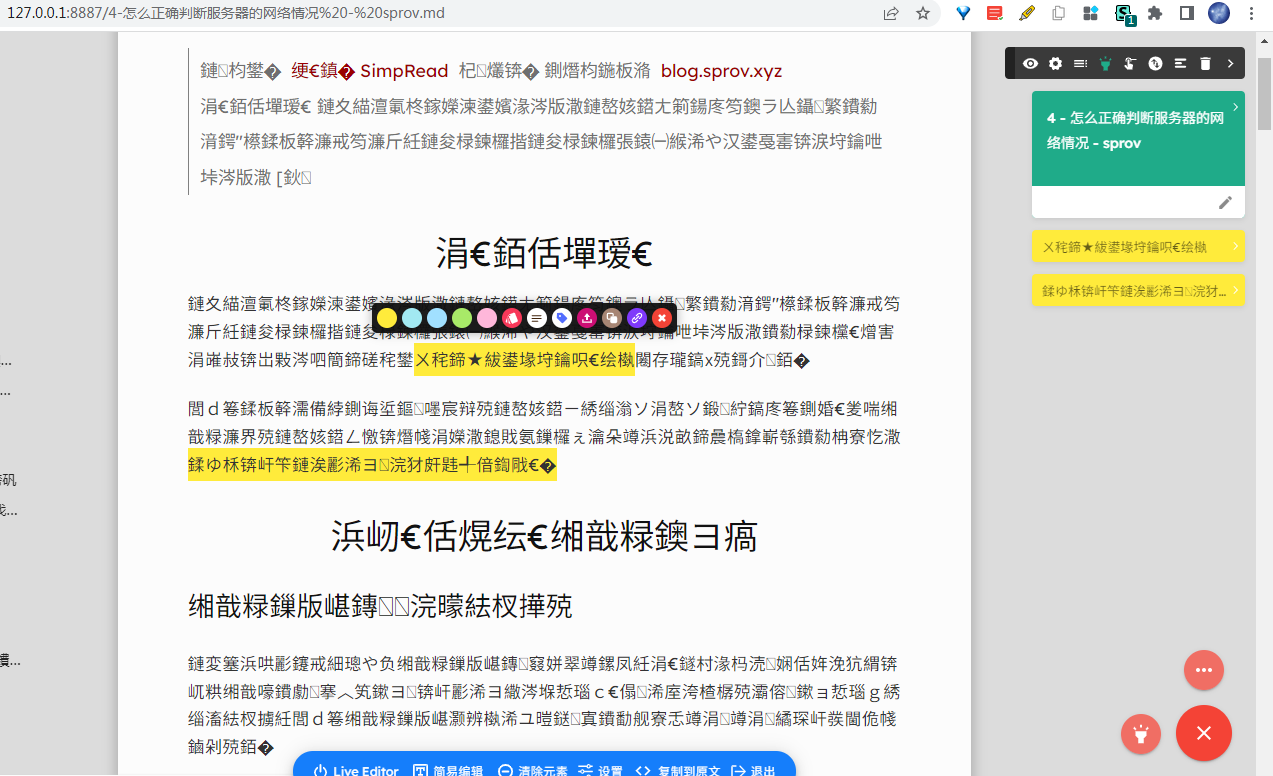The height and width of the screenshot is (776, 1273).
Task: Pick the pink highlight color swatch
Action: click(486, 317)
